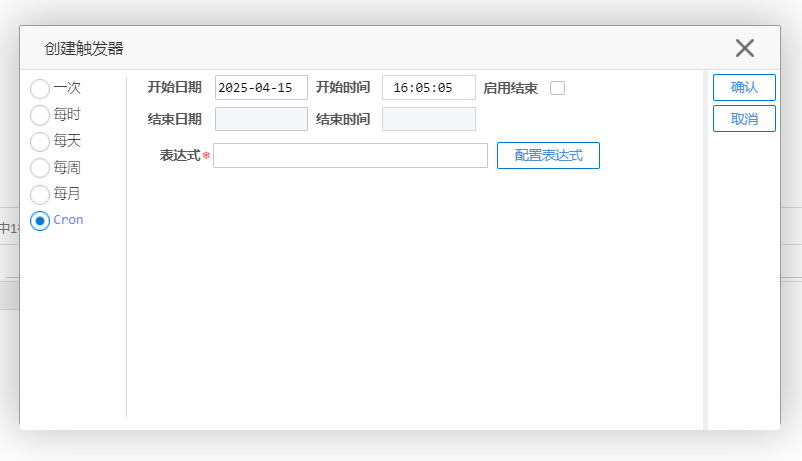Open the 配置表达式 dialog

coord(548,156)
